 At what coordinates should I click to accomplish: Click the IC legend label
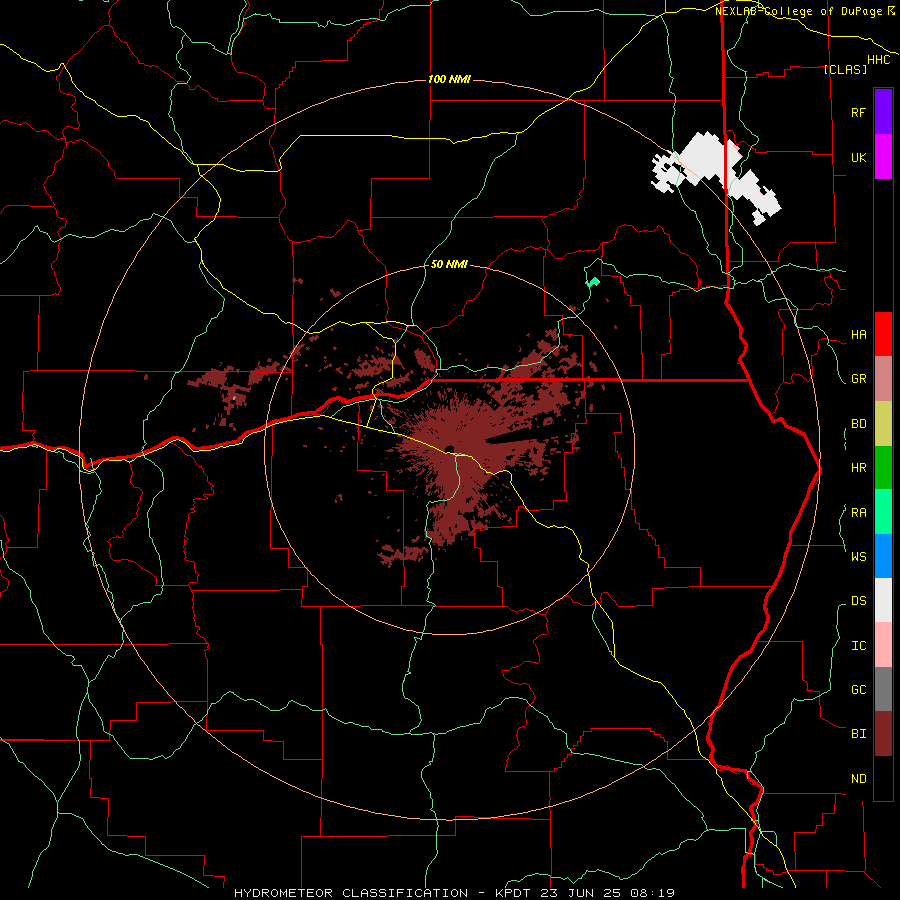click(858, 646)
